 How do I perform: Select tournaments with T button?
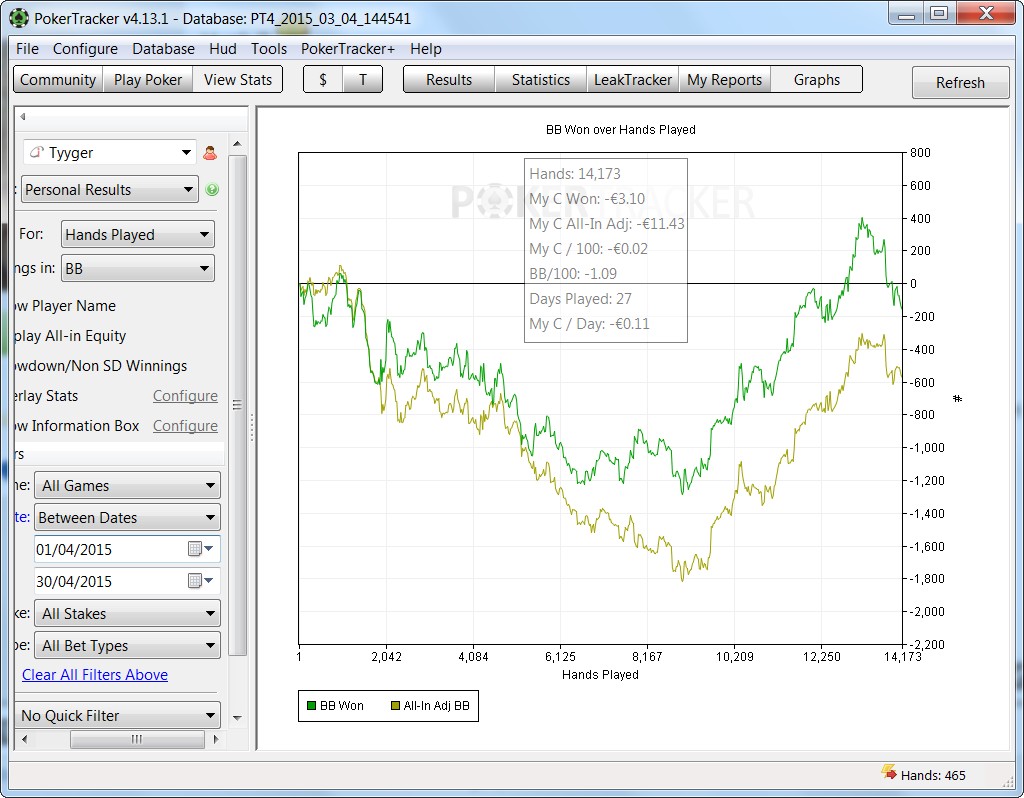point(362,80)
